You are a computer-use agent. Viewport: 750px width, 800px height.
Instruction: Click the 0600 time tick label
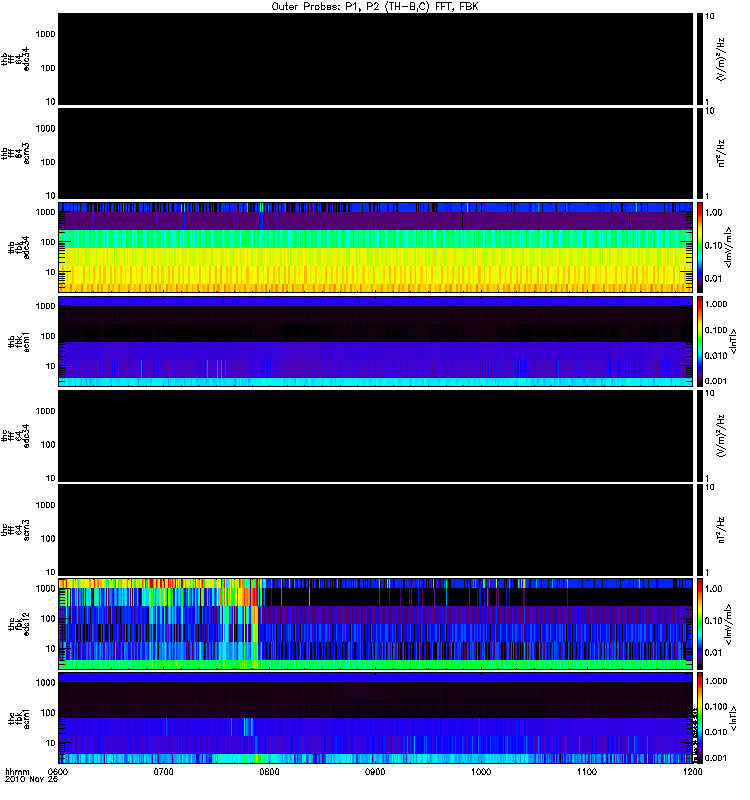point(58,772)
